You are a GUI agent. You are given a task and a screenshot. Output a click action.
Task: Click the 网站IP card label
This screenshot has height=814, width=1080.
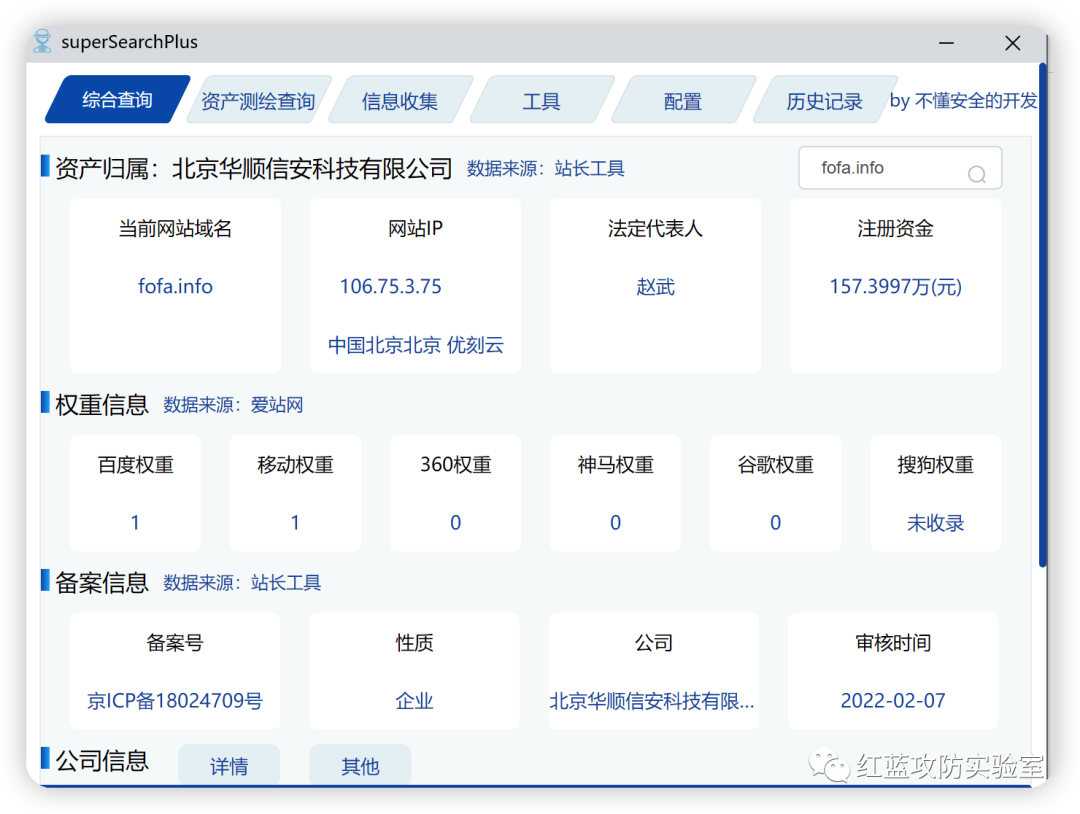415,229
